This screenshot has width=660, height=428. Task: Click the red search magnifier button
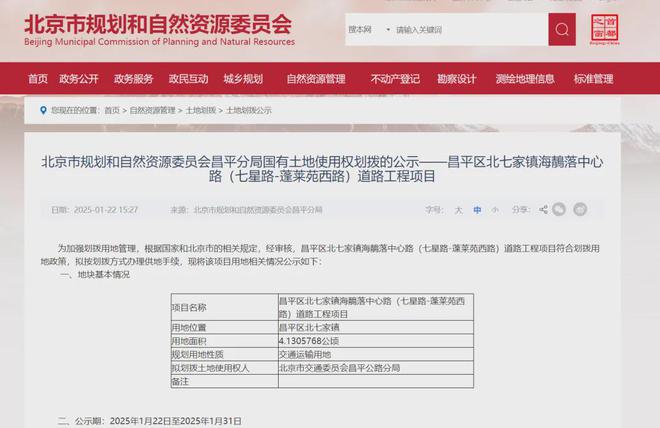pos(562,29)
